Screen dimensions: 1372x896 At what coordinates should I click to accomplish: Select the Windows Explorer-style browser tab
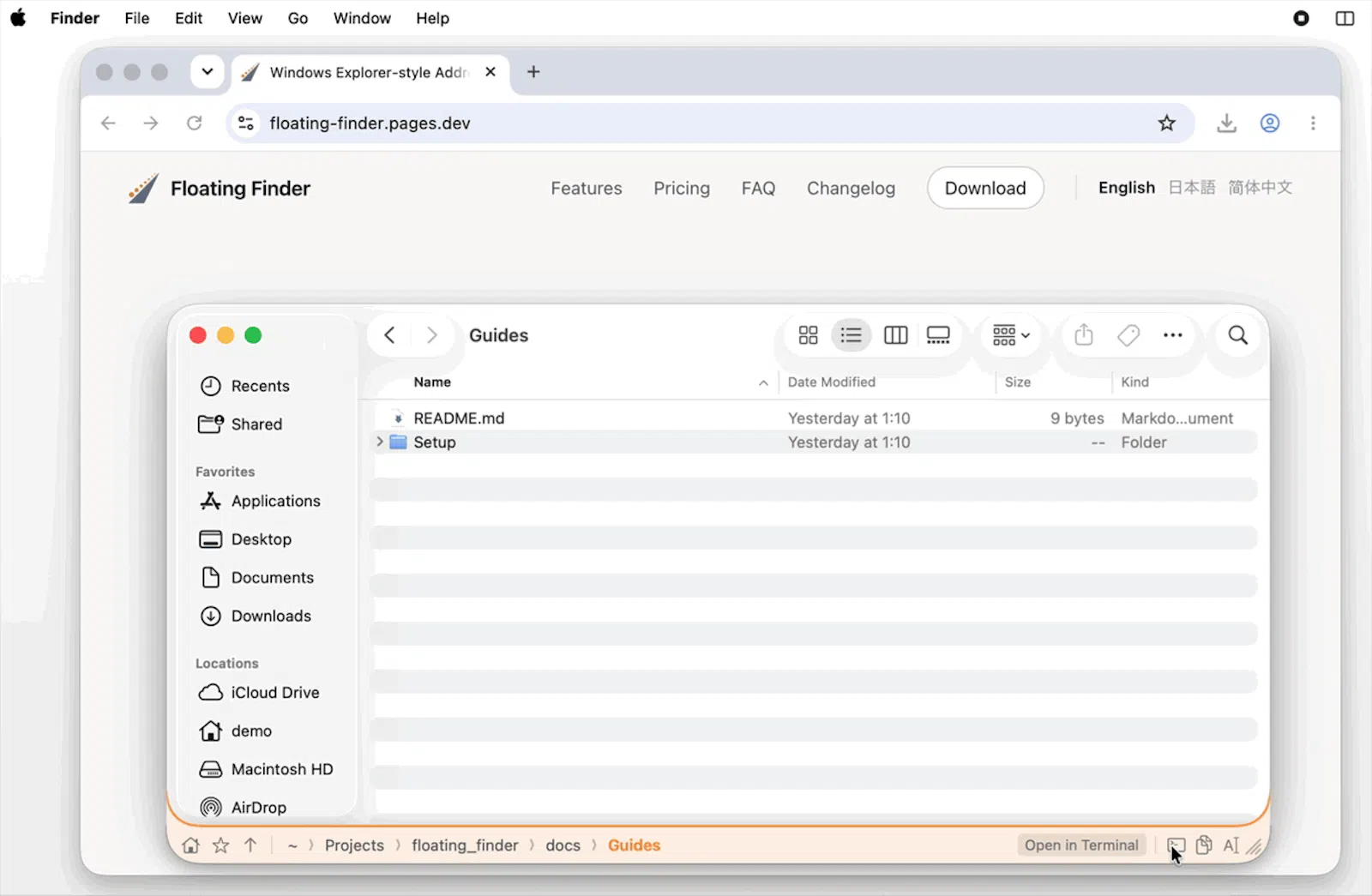pos(370,72)
